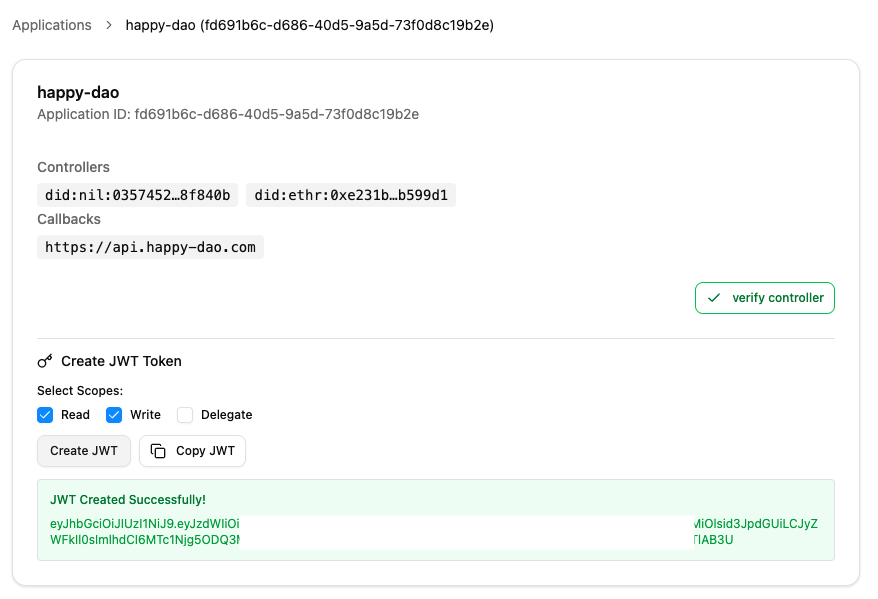Screen dimensions: 878x599
Task: Click the checkmark icon in verify controller
Action: pyautogui.click(x=714, y=298)
